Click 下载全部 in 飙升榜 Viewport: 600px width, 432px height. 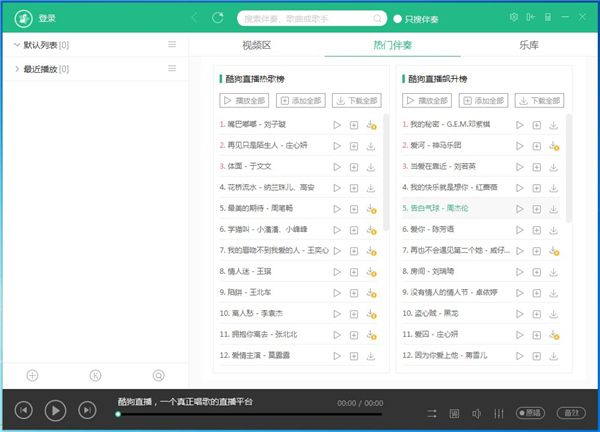(540, 101)
